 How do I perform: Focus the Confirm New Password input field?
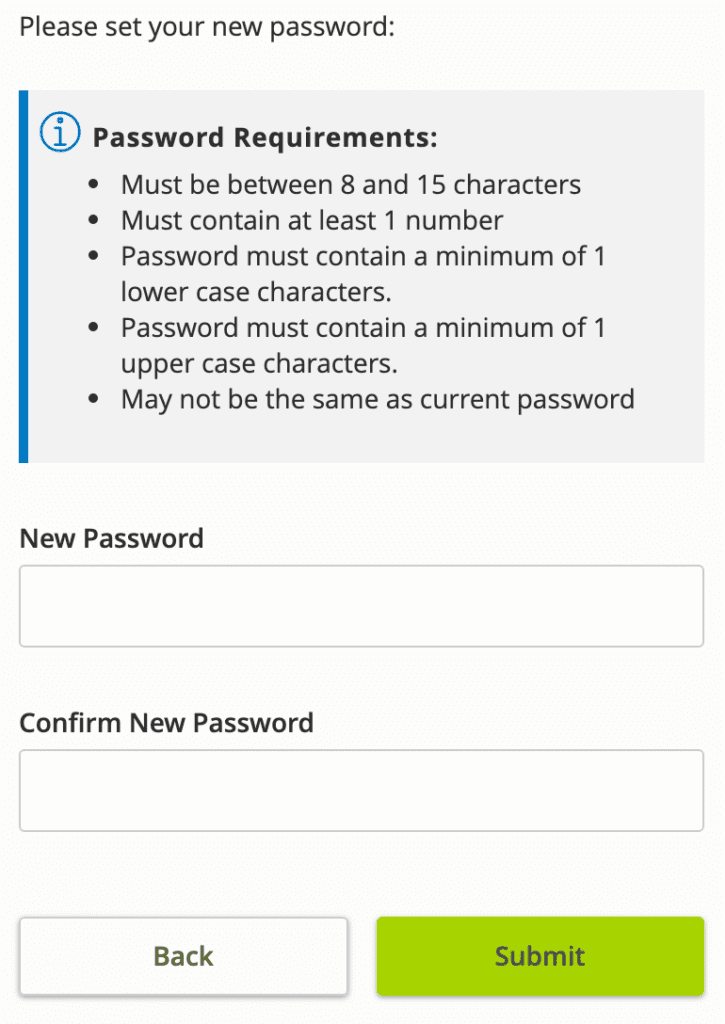click(x=361, y=790)
